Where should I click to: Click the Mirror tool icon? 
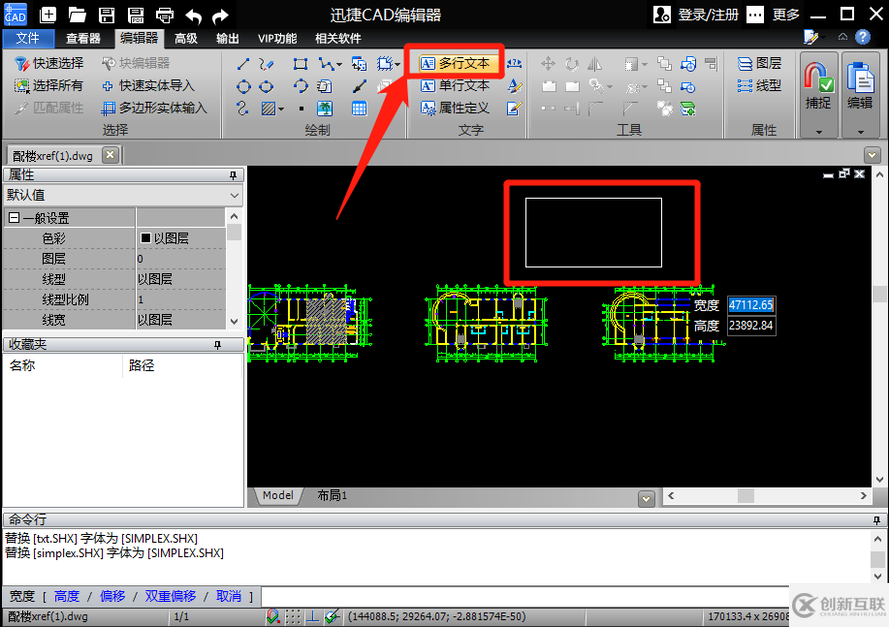tap(595, 63)
